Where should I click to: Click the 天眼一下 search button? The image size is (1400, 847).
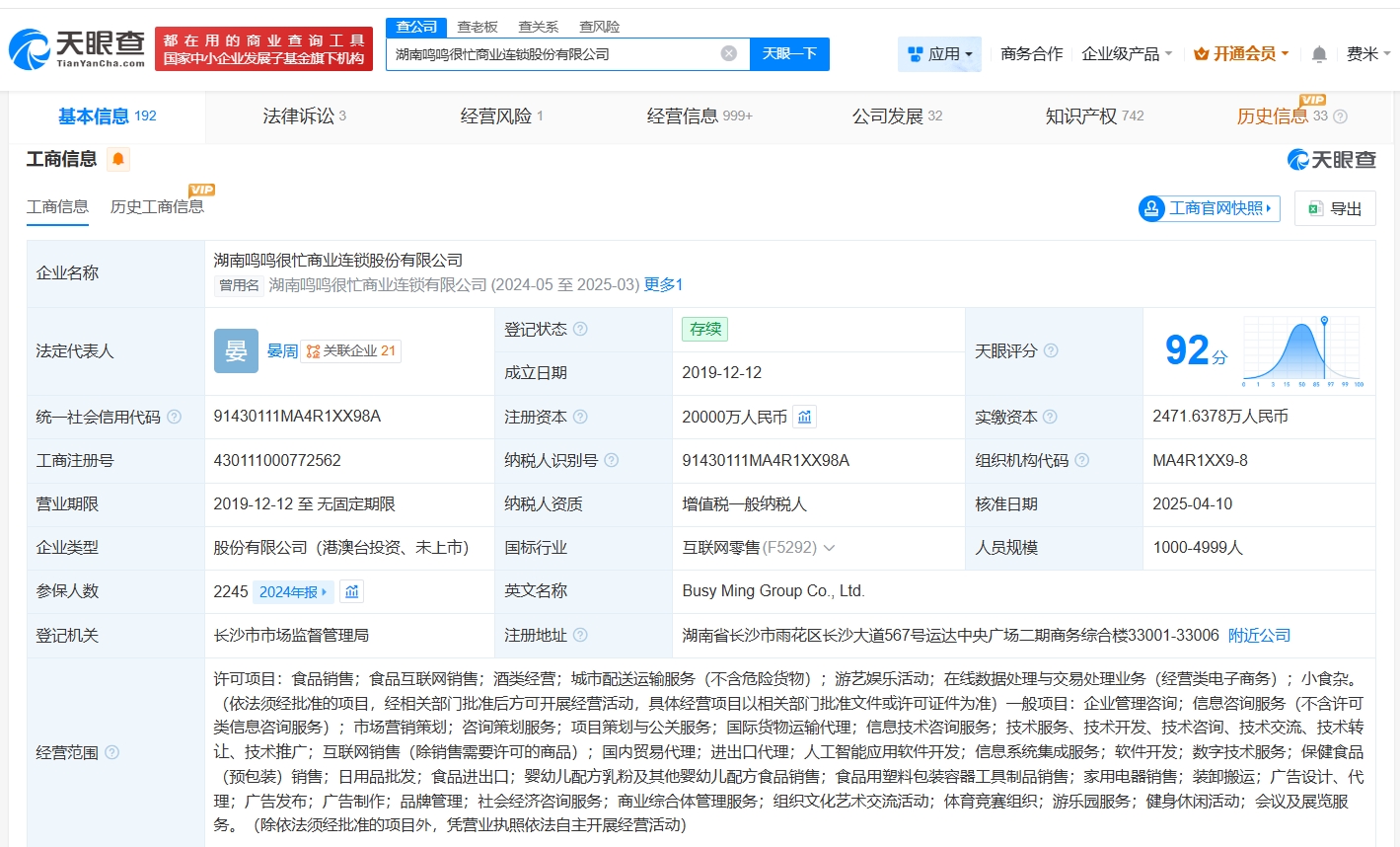pos(789,53)
